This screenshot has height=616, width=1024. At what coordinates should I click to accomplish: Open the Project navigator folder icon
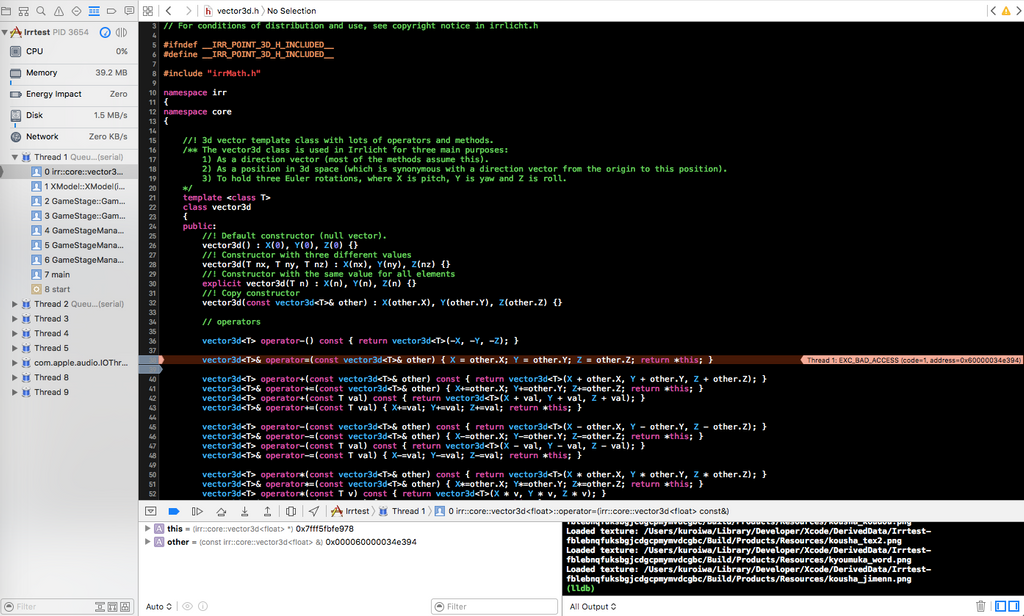(8, 10)
